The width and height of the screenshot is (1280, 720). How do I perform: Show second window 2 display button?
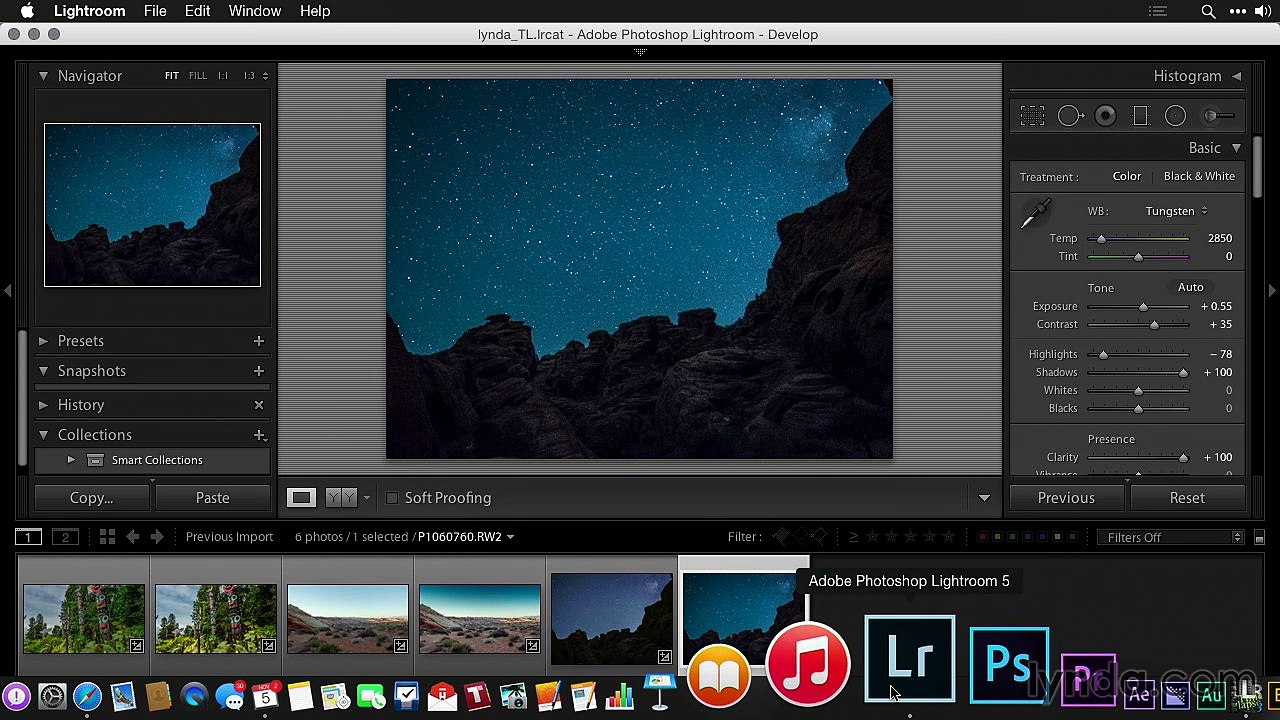coord(65,537)
